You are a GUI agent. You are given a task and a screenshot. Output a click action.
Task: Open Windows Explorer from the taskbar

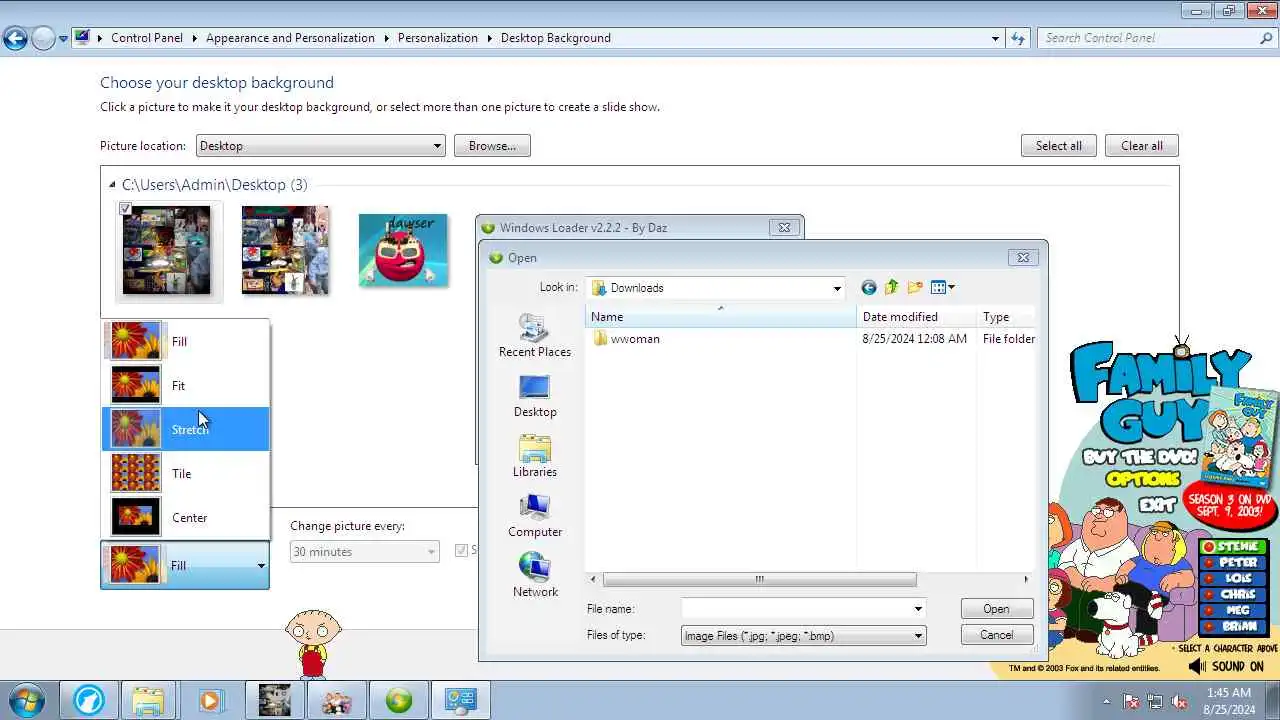[x=148, y=701]
